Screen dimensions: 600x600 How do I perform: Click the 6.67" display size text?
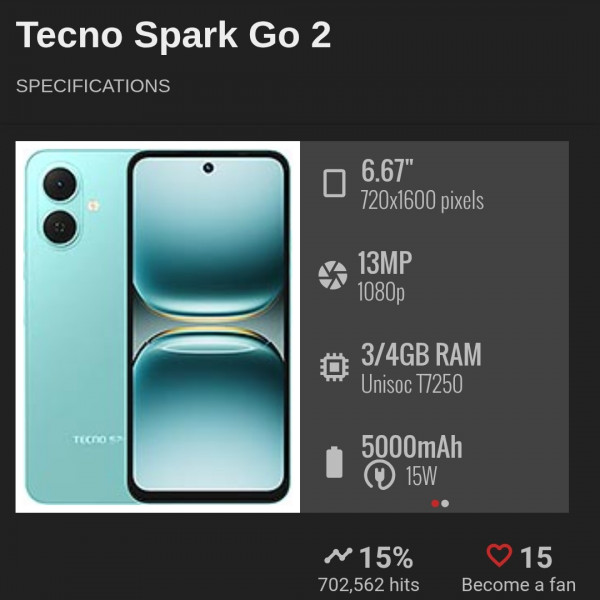(x=388, y=171)
